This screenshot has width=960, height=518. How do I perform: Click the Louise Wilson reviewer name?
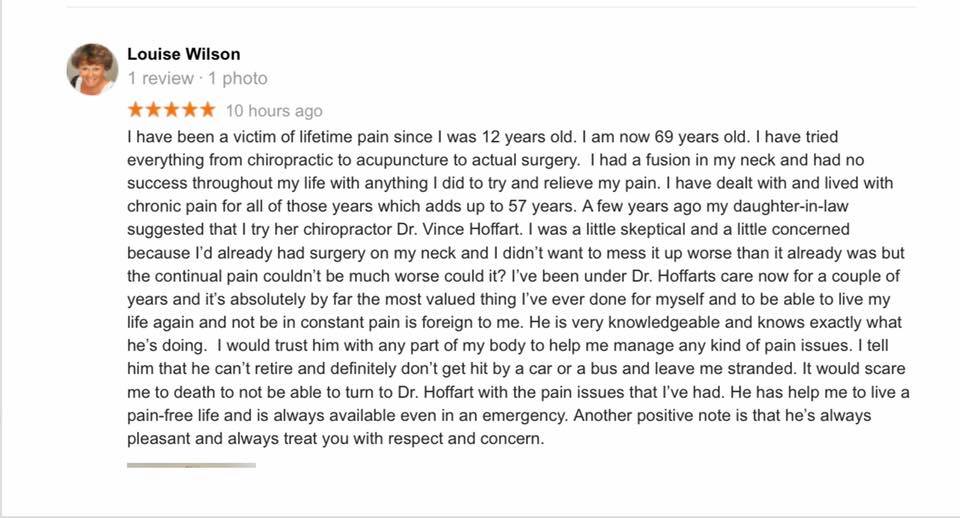pyautogui.click(x=184, y=54)
